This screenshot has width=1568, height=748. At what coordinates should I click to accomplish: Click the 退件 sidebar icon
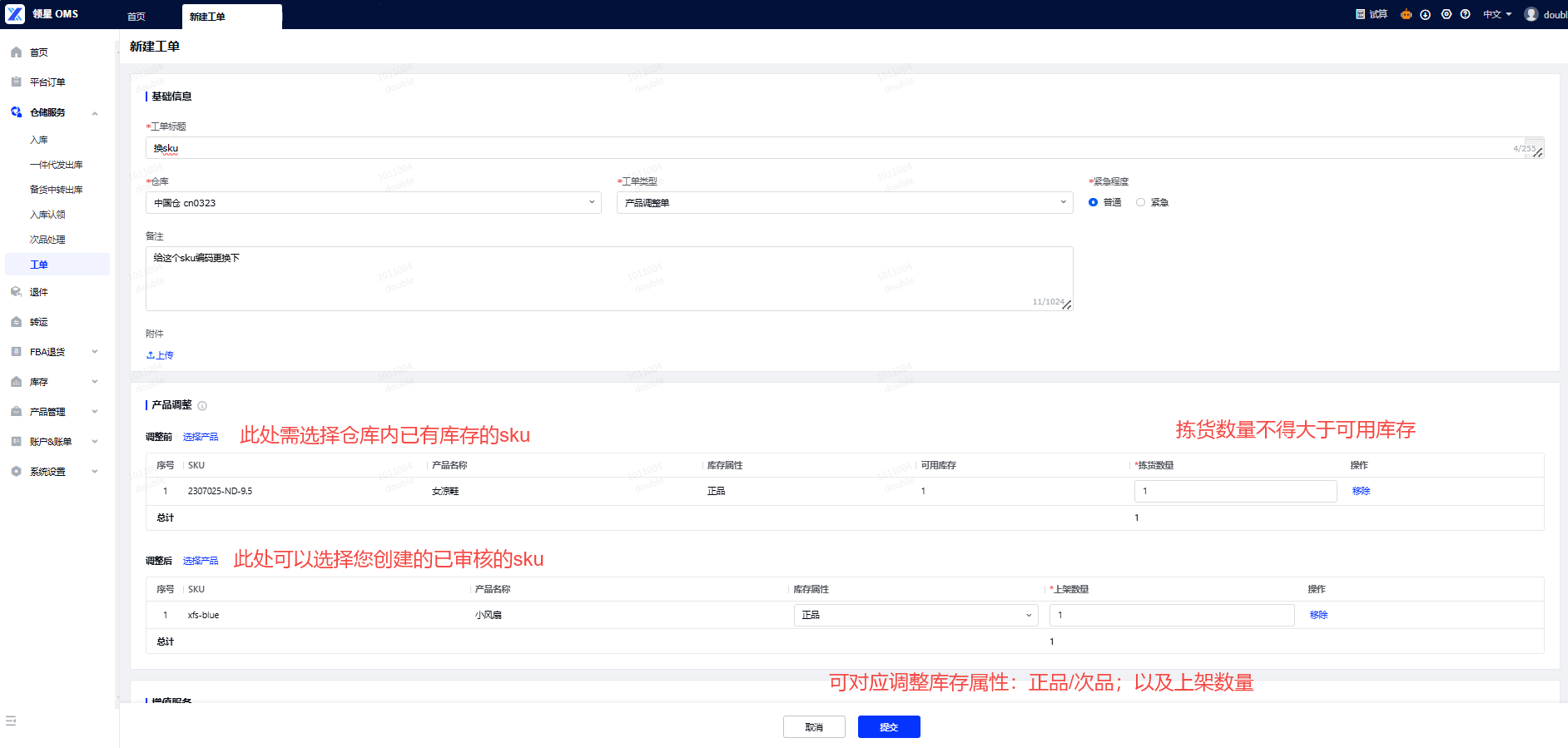coord(16,292)
